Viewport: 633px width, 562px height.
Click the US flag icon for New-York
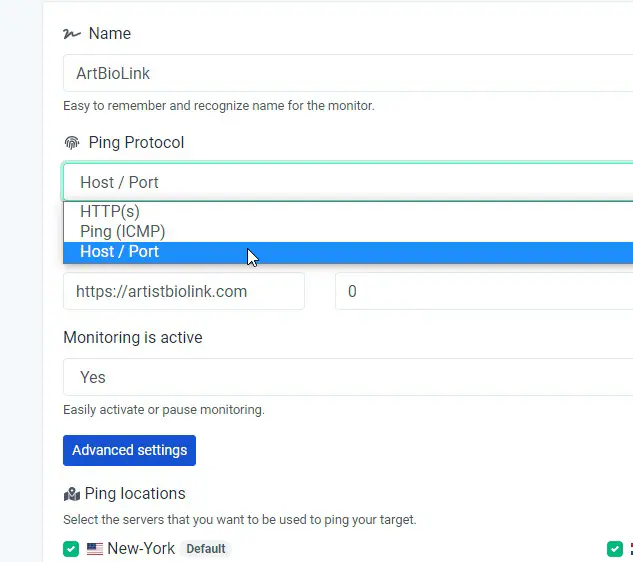(x=95, y=549)
